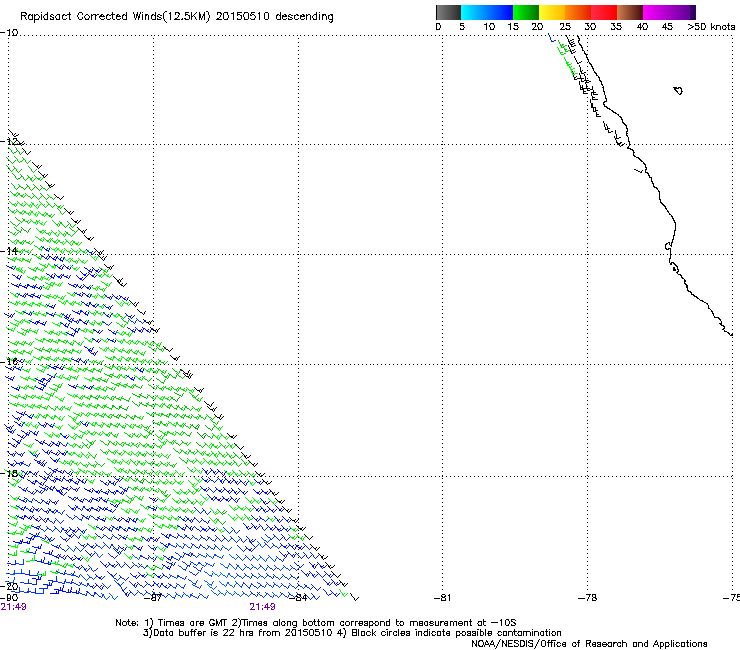Click the cyan 5-10 knots legend segment
The width and height of the screenshot is (740, 650).
tap(474, 12)
